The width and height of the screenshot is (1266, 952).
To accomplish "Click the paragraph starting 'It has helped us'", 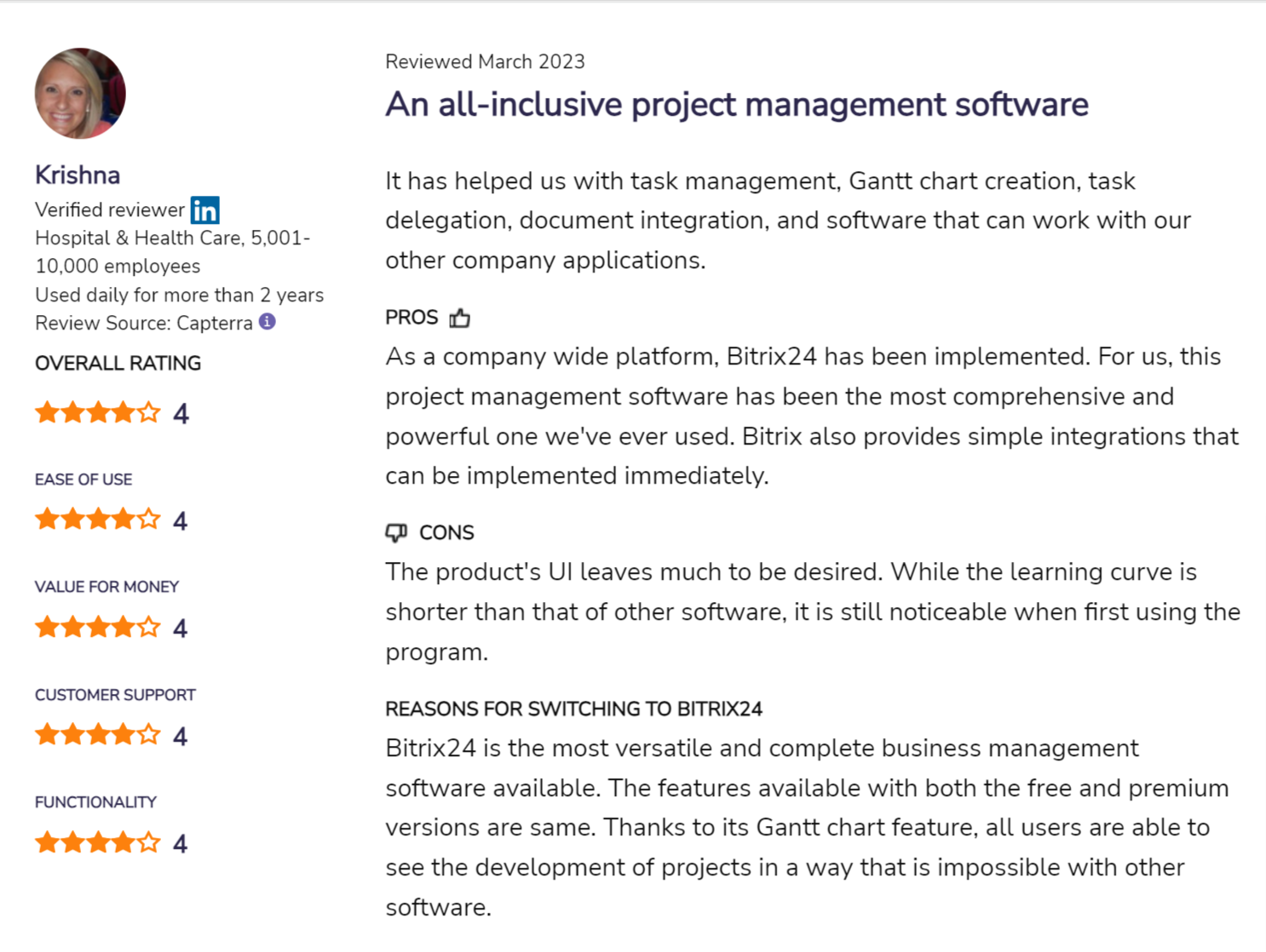I will [x=788, y=221].
